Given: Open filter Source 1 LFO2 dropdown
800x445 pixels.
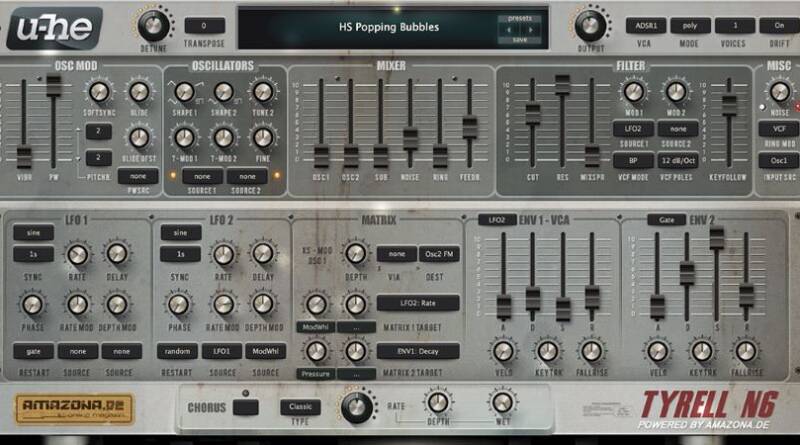Looking at the screenshot, I should click(x=633, y=129).
